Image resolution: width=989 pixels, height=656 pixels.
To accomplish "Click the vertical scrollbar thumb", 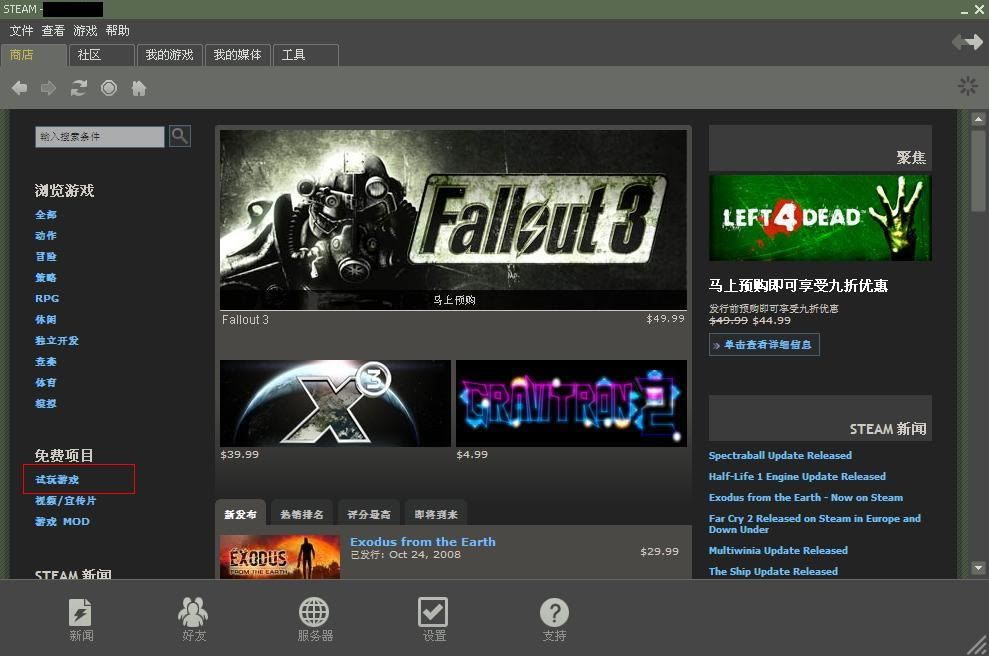I will pos(978,170).
